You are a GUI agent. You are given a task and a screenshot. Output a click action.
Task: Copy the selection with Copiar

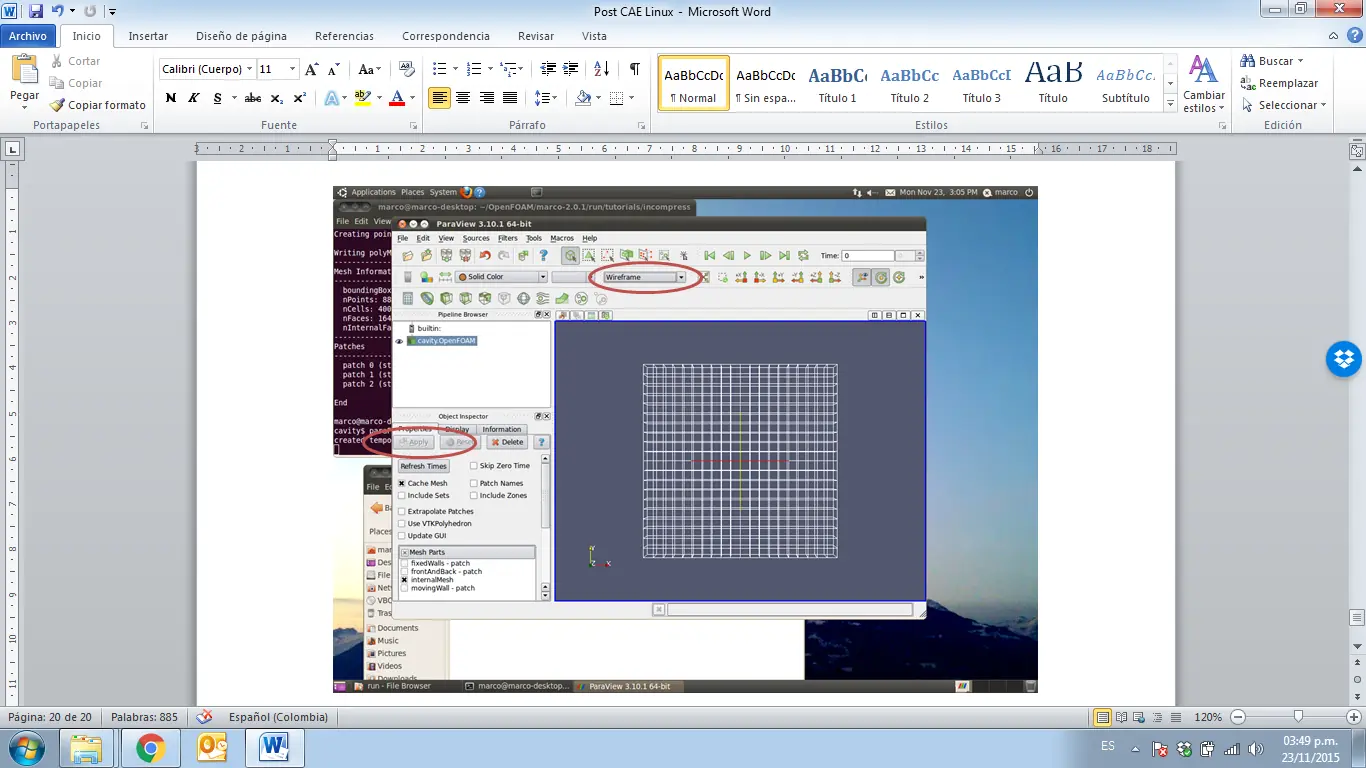click(x=75, y=83)
